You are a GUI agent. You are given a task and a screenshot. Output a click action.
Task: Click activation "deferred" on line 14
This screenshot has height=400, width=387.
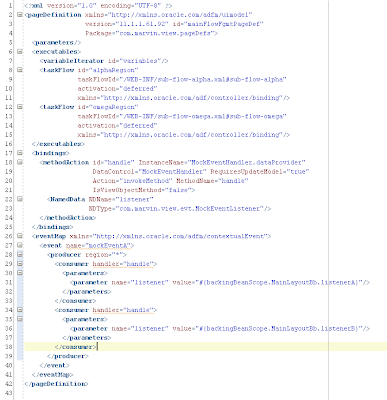(117, 126)
